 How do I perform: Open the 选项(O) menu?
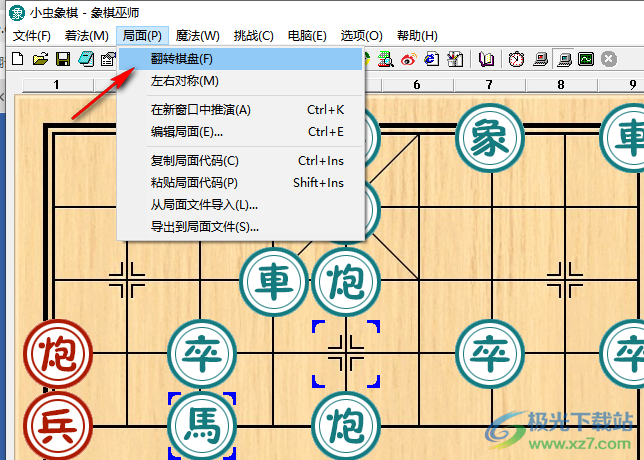(361, 36)
